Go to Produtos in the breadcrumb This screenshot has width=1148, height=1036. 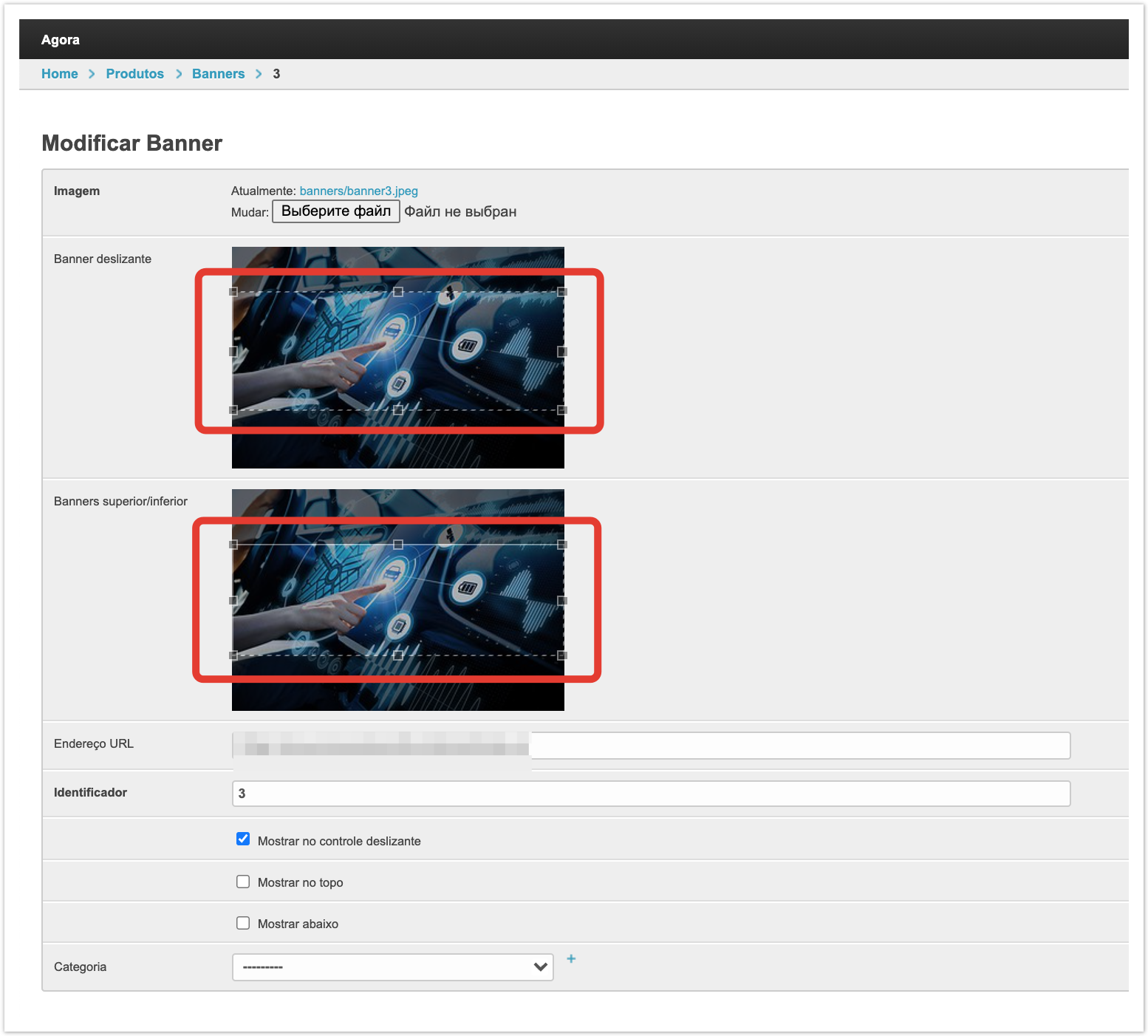click(x=134, y=74)
